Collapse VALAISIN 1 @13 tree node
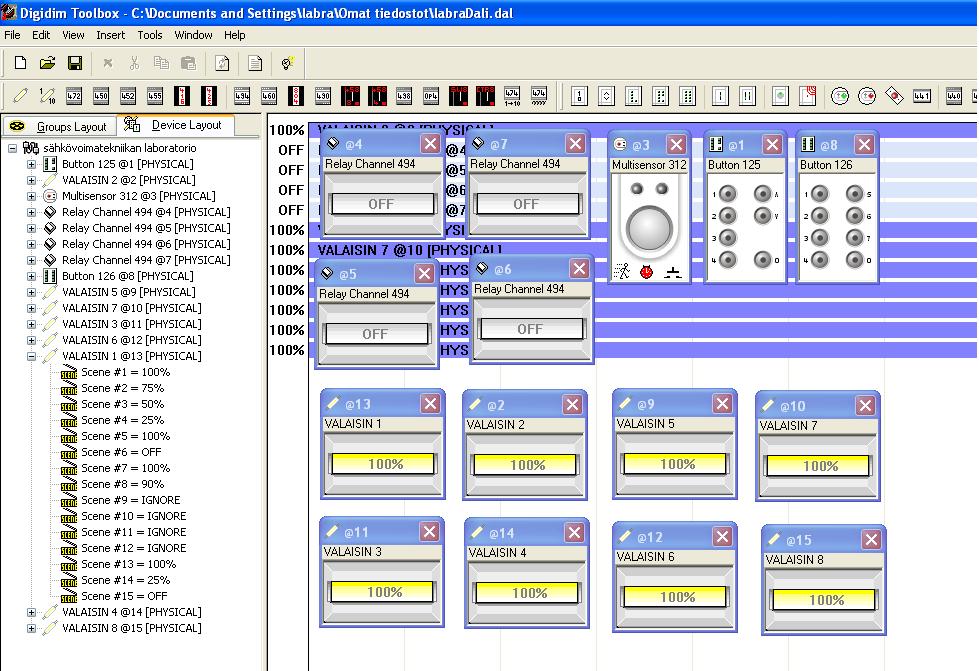 (31, 356)
